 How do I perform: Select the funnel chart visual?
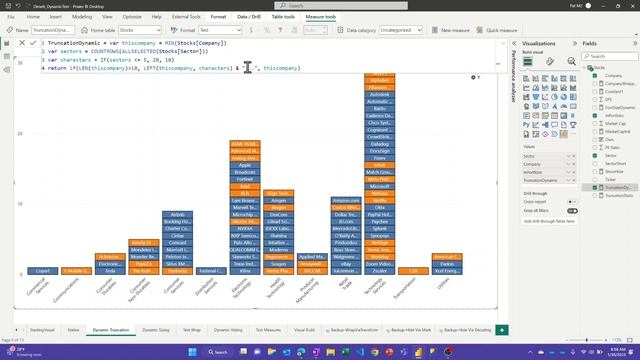click(x=536, y=97)
